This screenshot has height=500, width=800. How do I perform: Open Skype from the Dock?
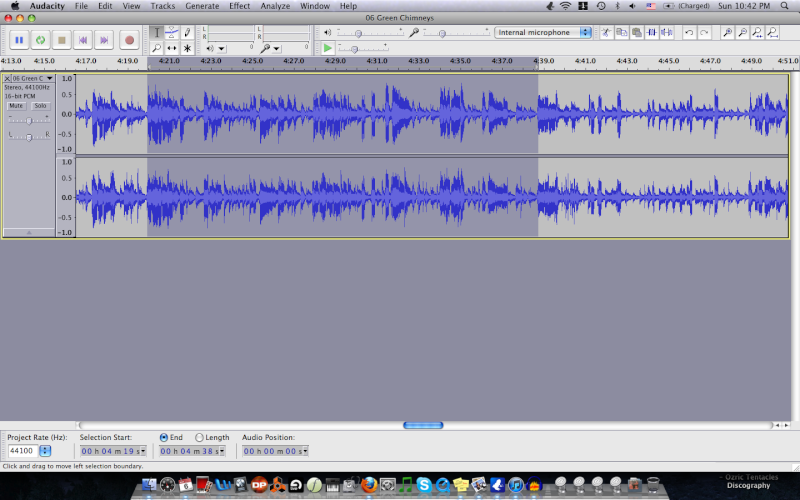[x=424, y=484]
